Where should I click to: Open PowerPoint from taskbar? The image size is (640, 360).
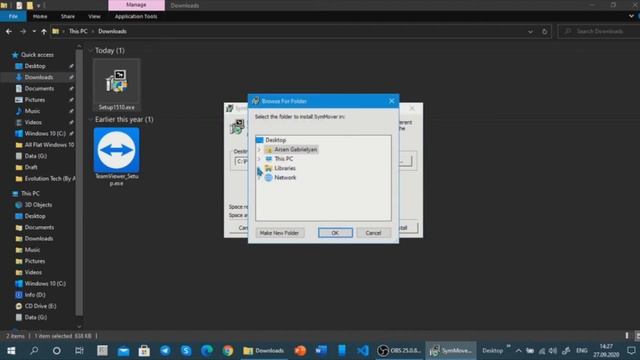(x=300, y=351)
